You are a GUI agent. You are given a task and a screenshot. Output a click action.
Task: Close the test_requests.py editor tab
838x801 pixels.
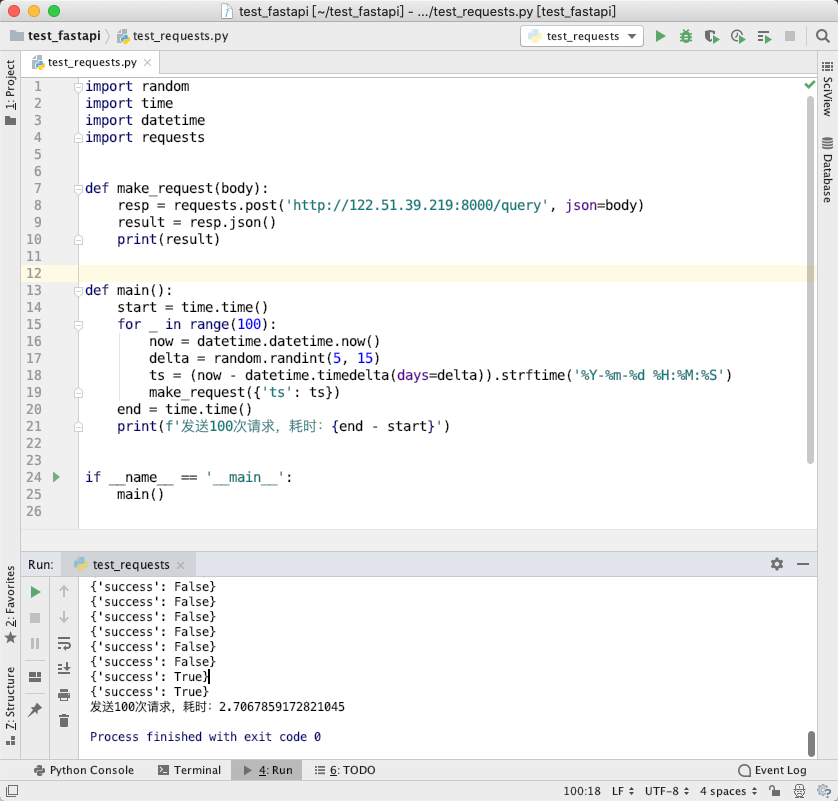click(148, 63)
